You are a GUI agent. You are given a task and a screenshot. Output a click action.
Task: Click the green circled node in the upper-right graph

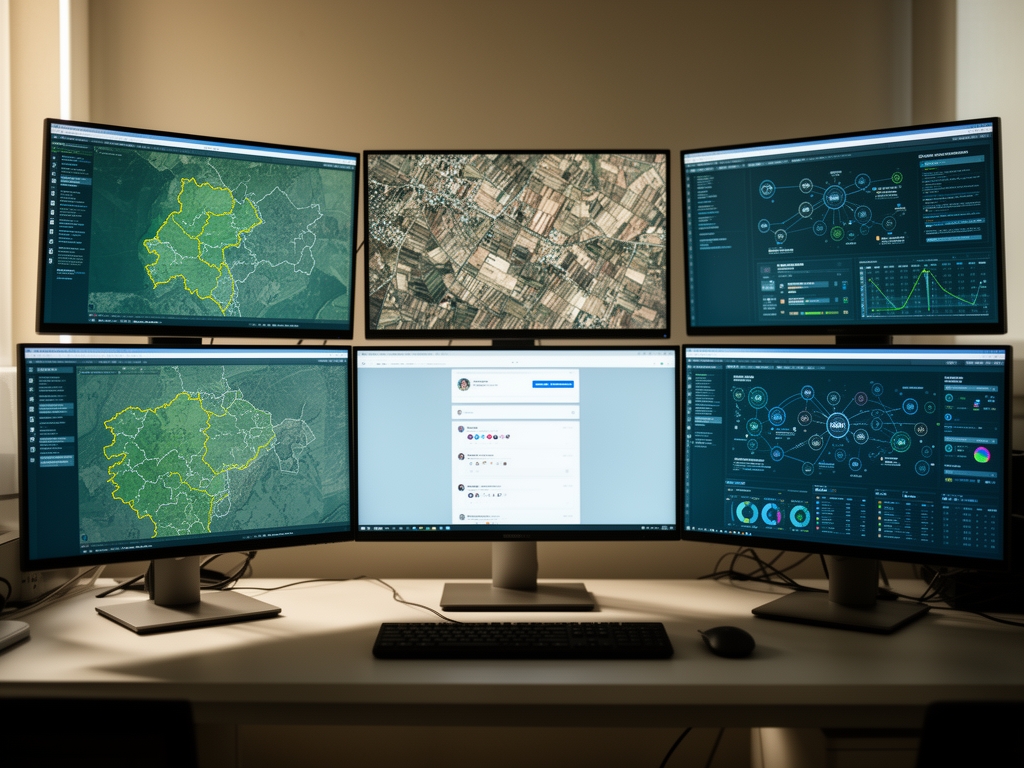896,178
